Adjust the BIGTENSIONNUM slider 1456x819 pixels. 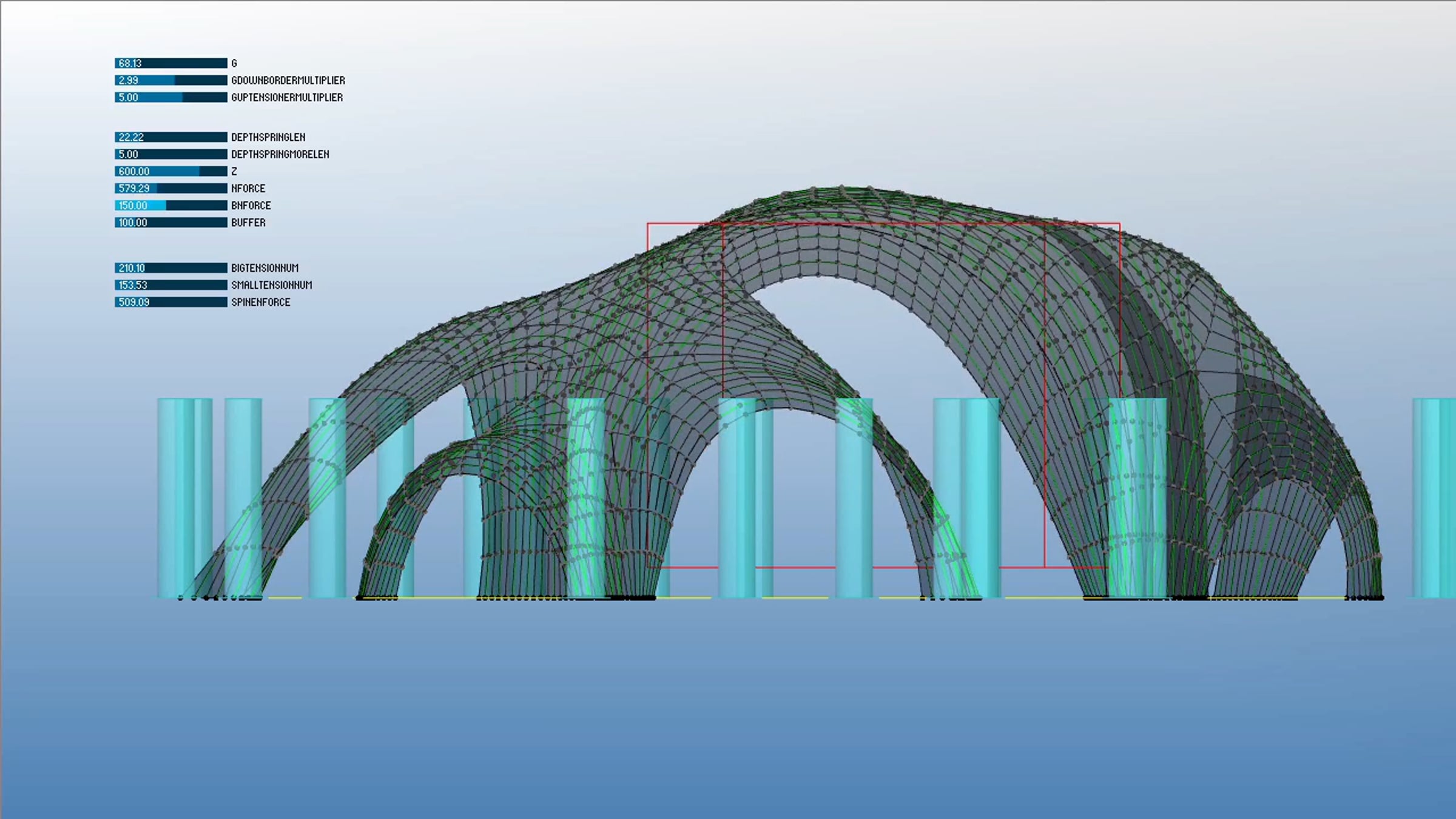click(x=171, y=268)
